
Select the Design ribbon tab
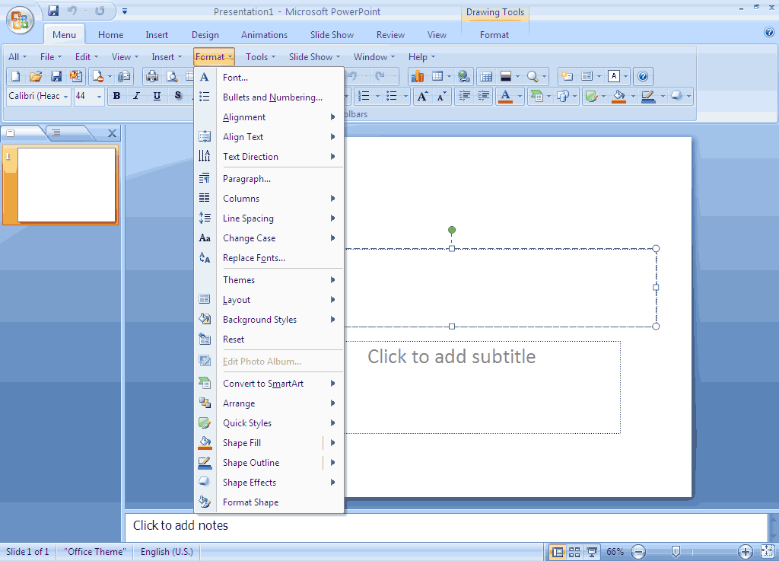[205, 35]
